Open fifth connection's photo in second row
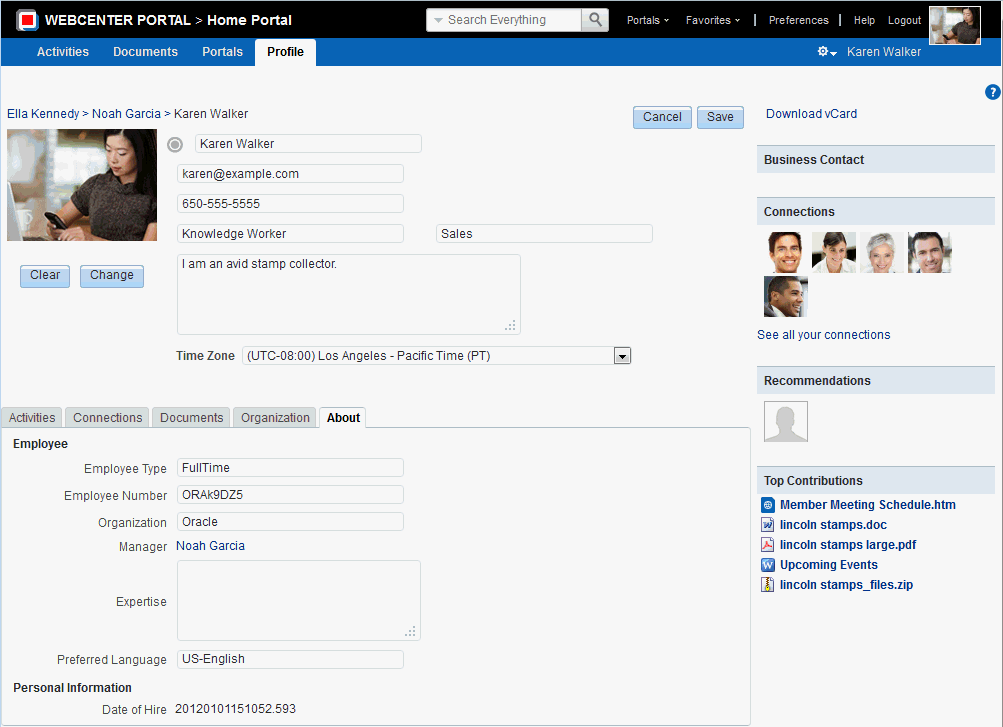This screenshot has height=727, width=1003. (x=786, y=297)
